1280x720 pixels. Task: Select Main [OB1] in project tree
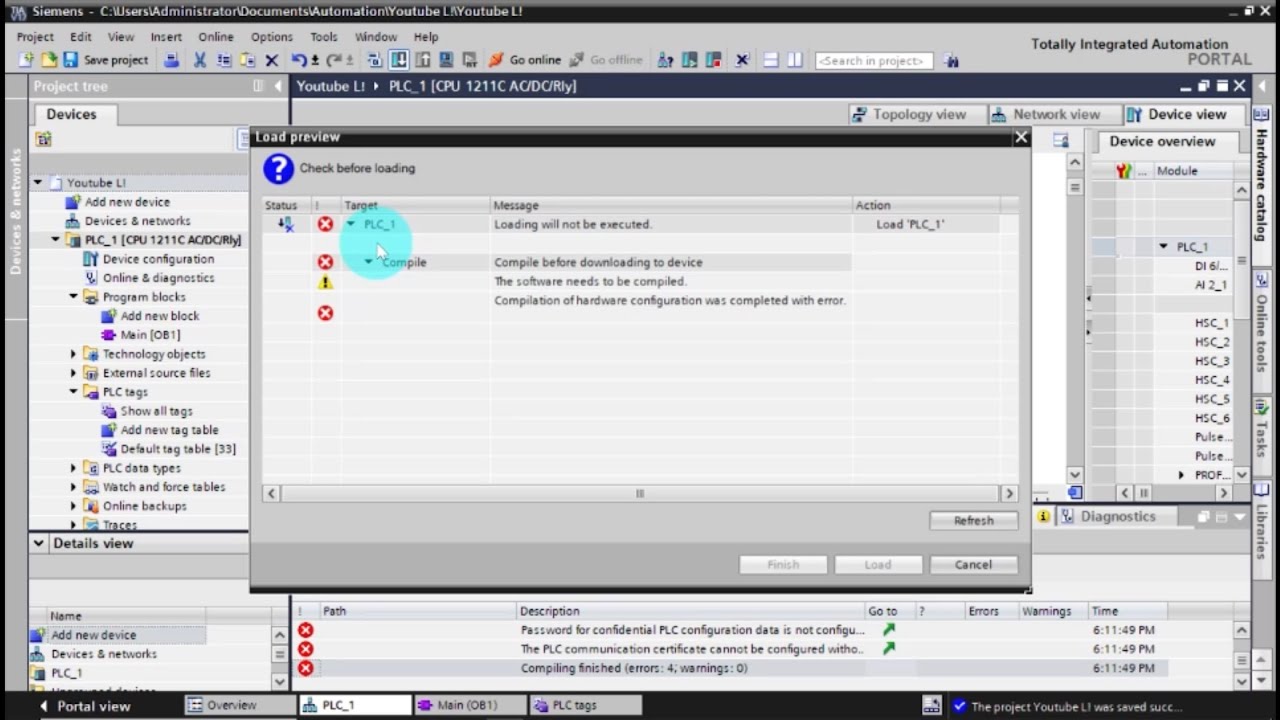tap(150, 335)
